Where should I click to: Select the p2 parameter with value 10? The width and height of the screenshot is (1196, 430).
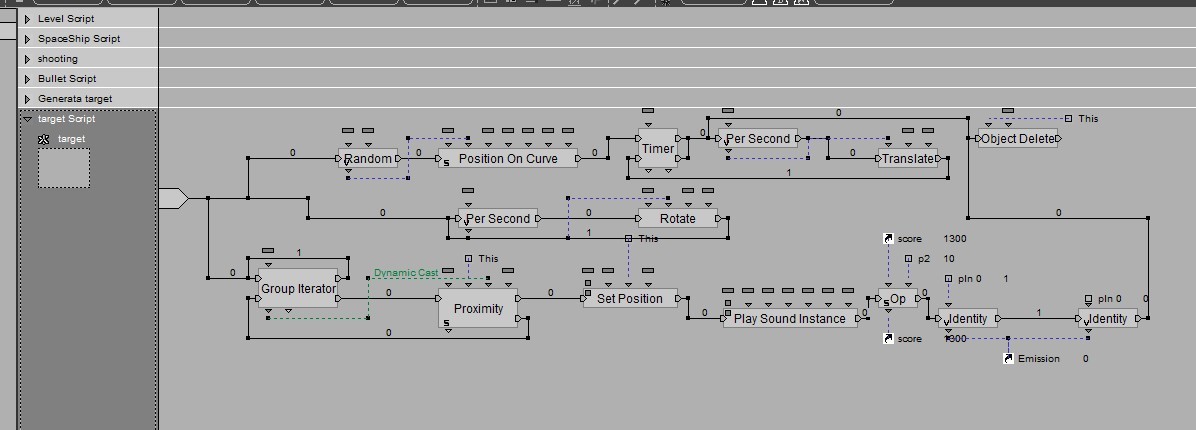(x=908, y=258)
